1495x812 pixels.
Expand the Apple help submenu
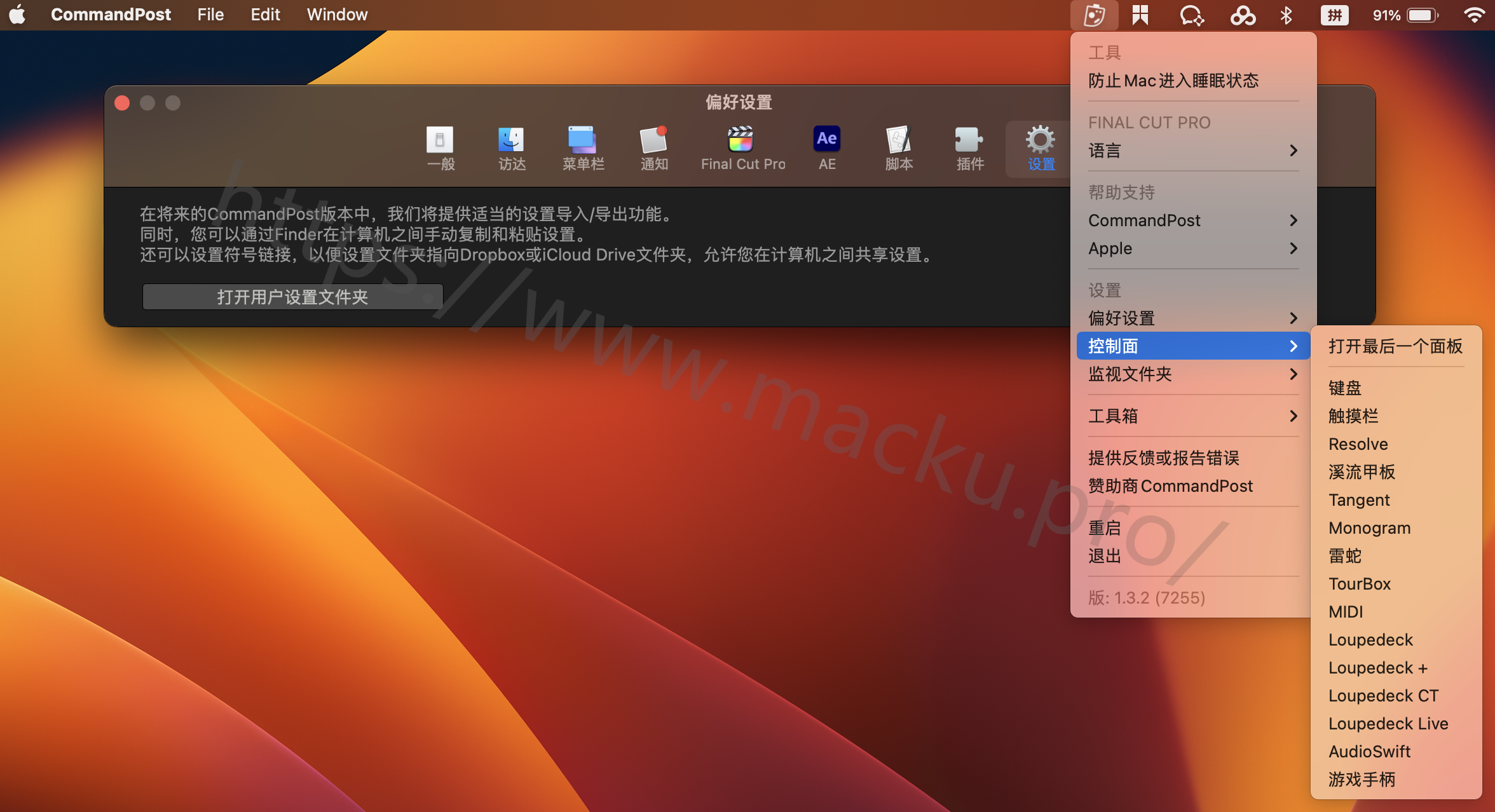click(1193, 248)
